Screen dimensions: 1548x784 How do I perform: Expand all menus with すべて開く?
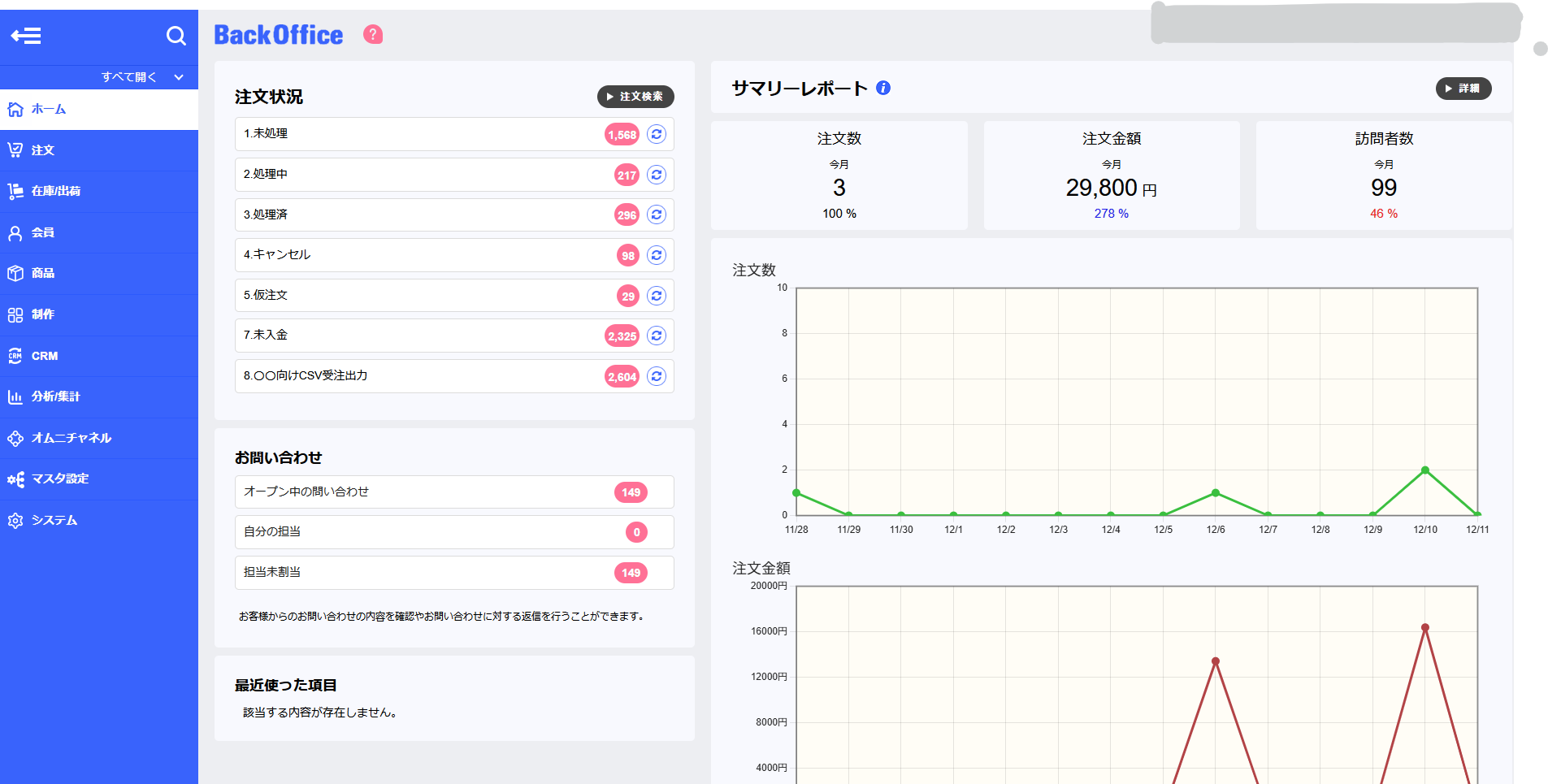coord(142,77)
